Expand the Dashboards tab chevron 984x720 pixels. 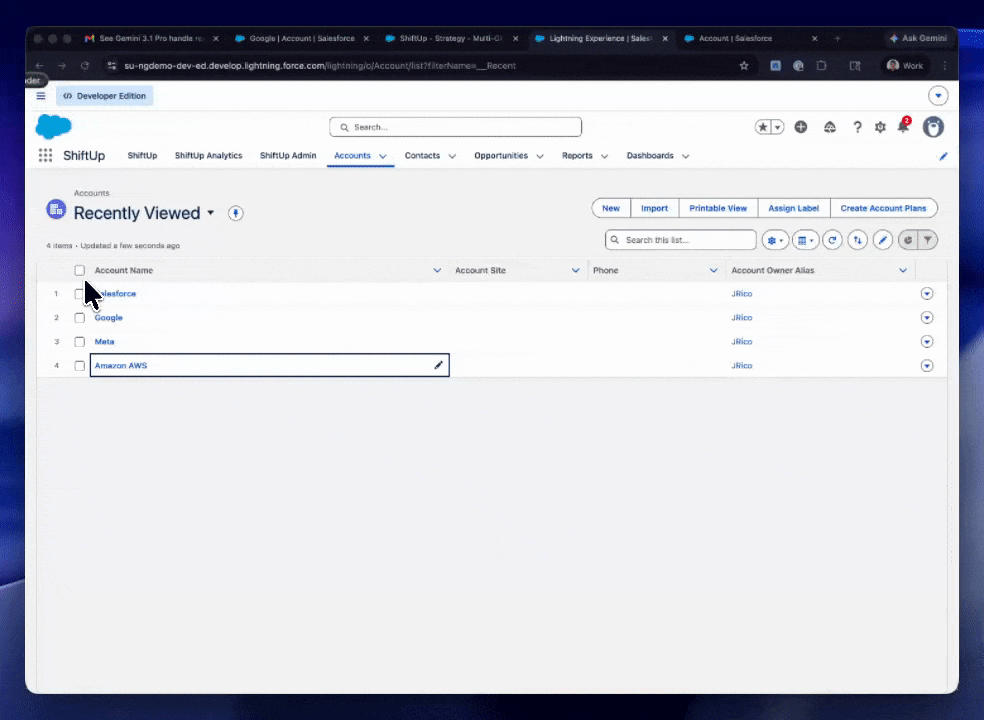[x=685, y=156]
